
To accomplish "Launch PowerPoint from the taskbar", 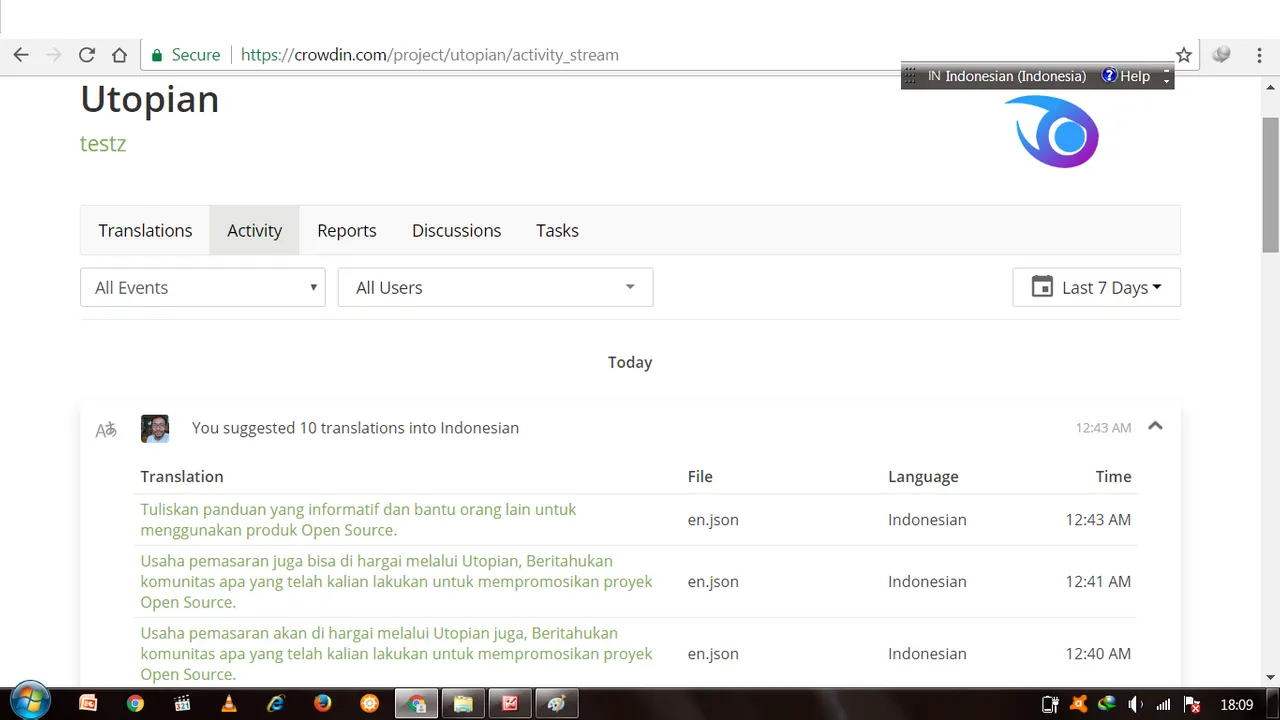I will pos(88,704).
